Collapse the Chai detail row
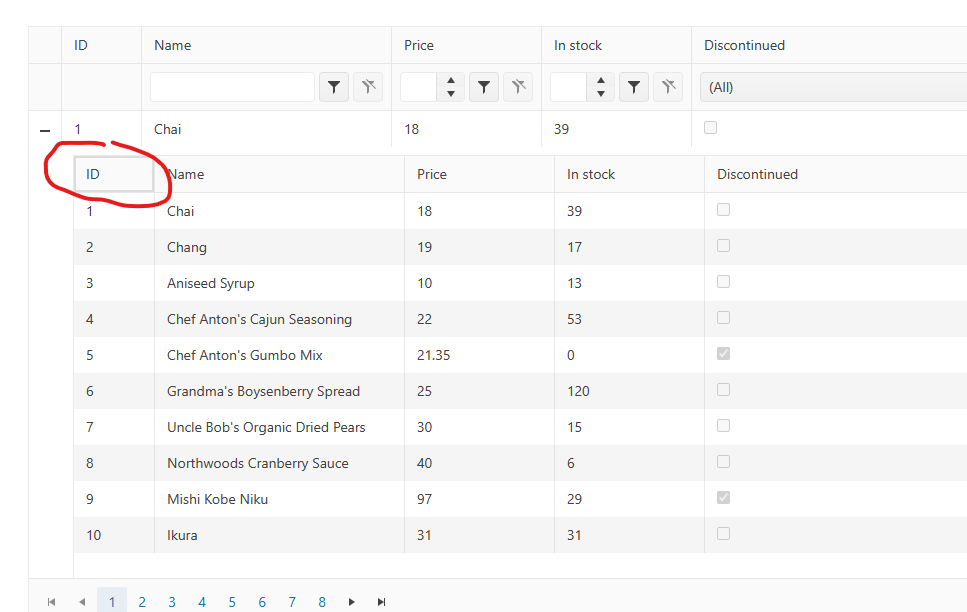The height and width of the screenshot is (612, 967). (44, 129)
